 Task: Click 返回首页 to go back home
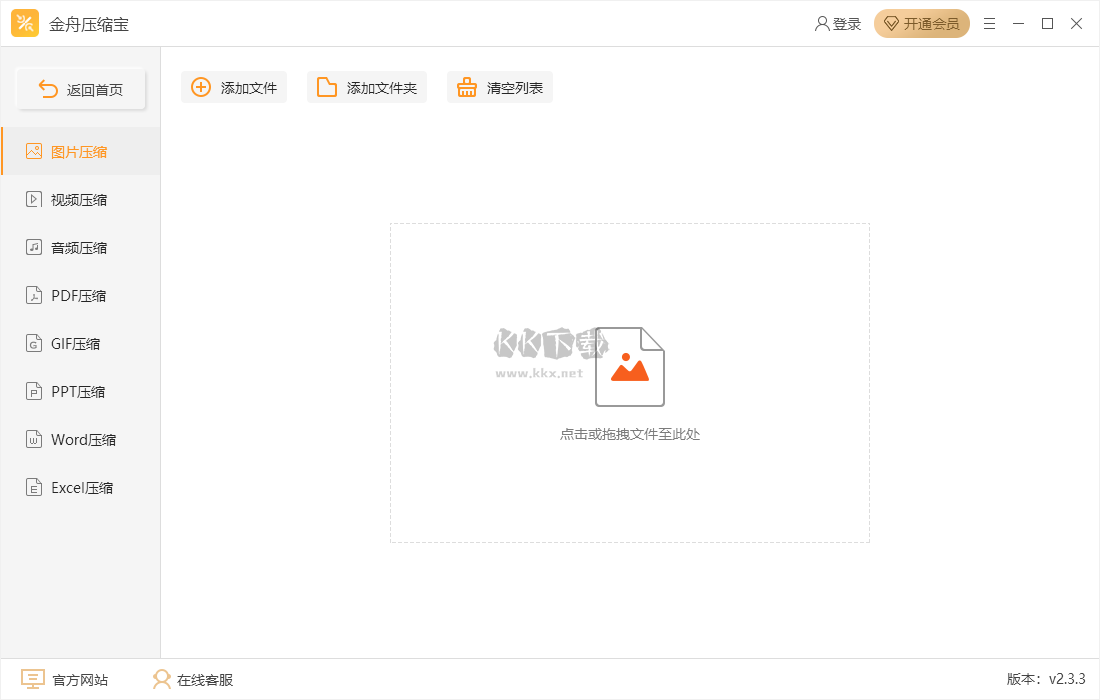coord(80,88)
